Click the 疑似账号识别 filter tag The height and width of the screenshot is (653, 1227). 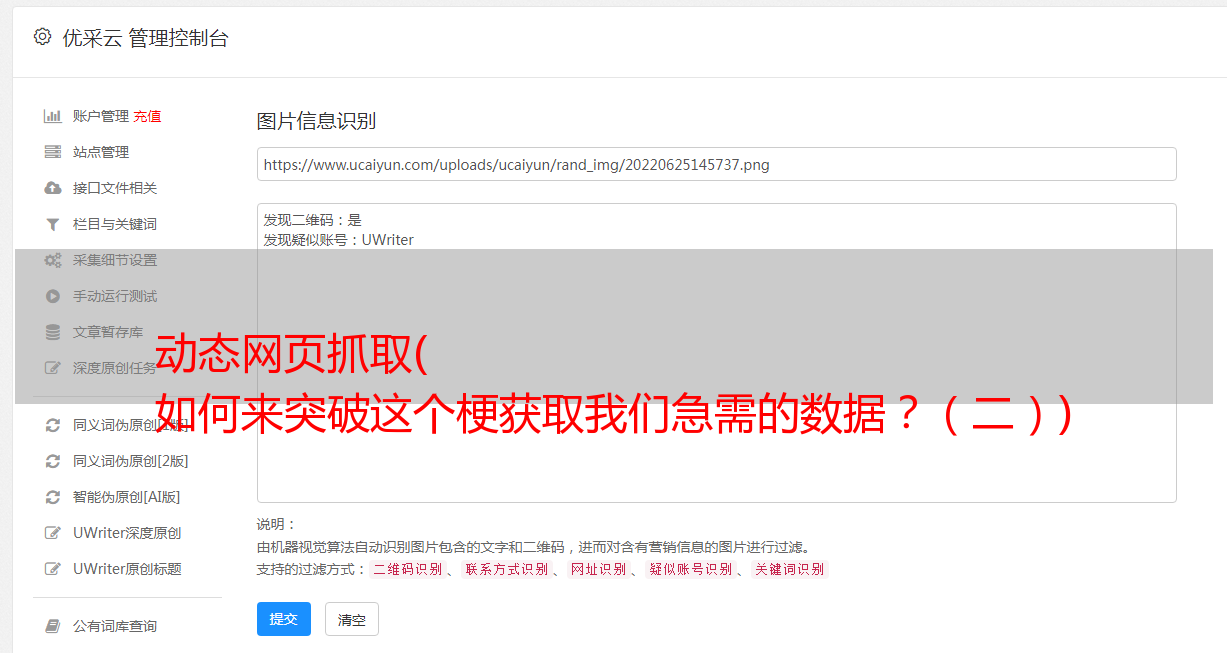coord(690,569)
